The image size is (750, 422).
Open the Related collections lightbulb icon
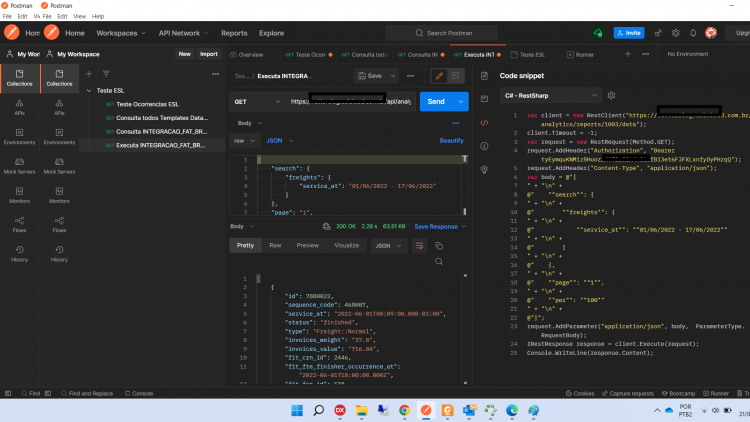point(484,169)
